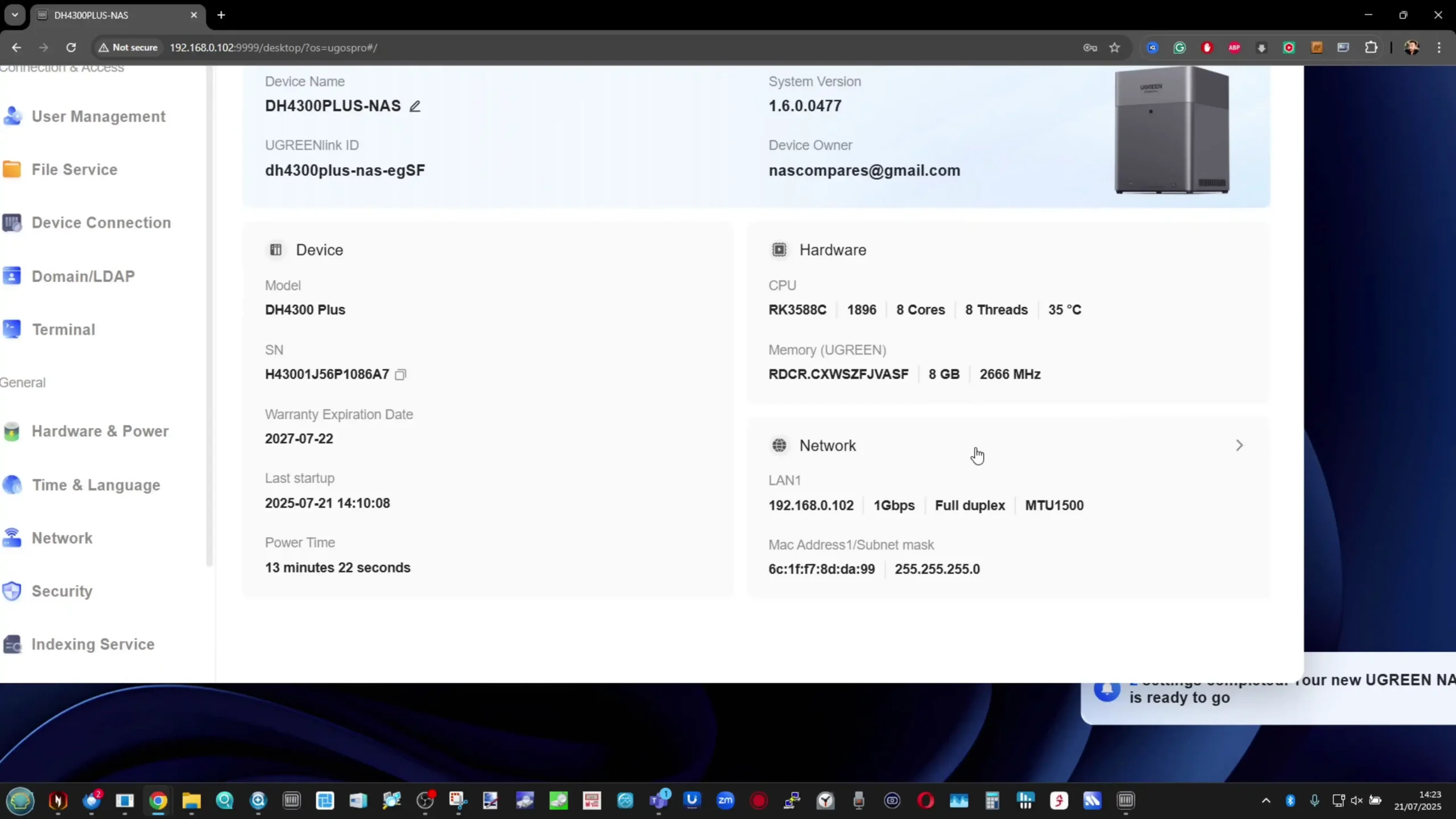Viewport: 1456px width, 819px height.
Task: Click the IP address 192.168.0.102 value
Action: coord(811,506)
